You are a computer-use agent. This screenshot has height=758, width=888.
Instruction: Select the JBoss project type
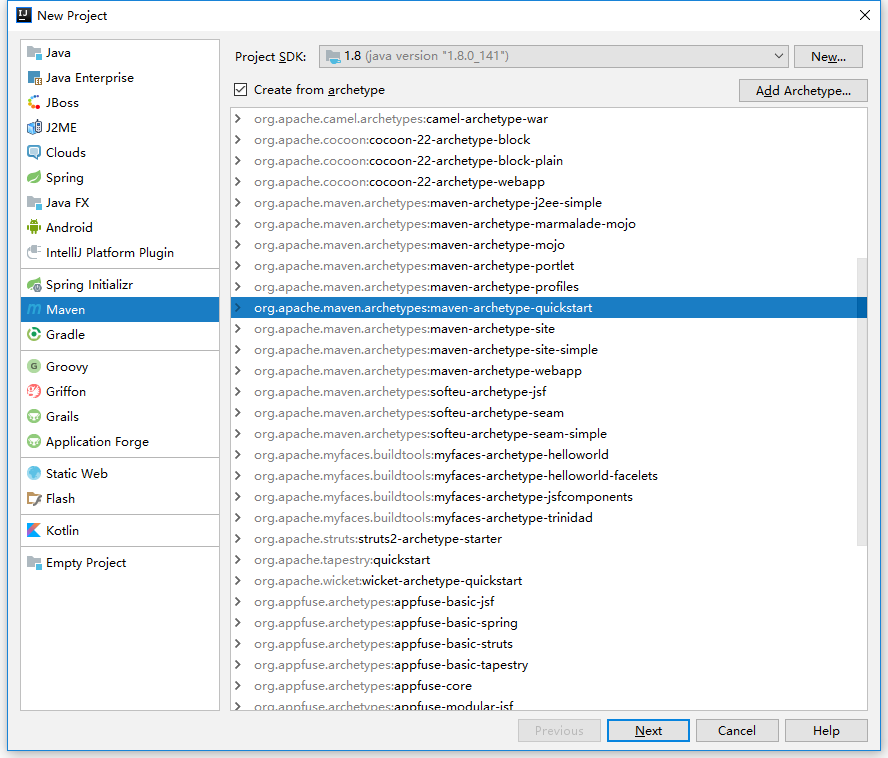(57, 102)
